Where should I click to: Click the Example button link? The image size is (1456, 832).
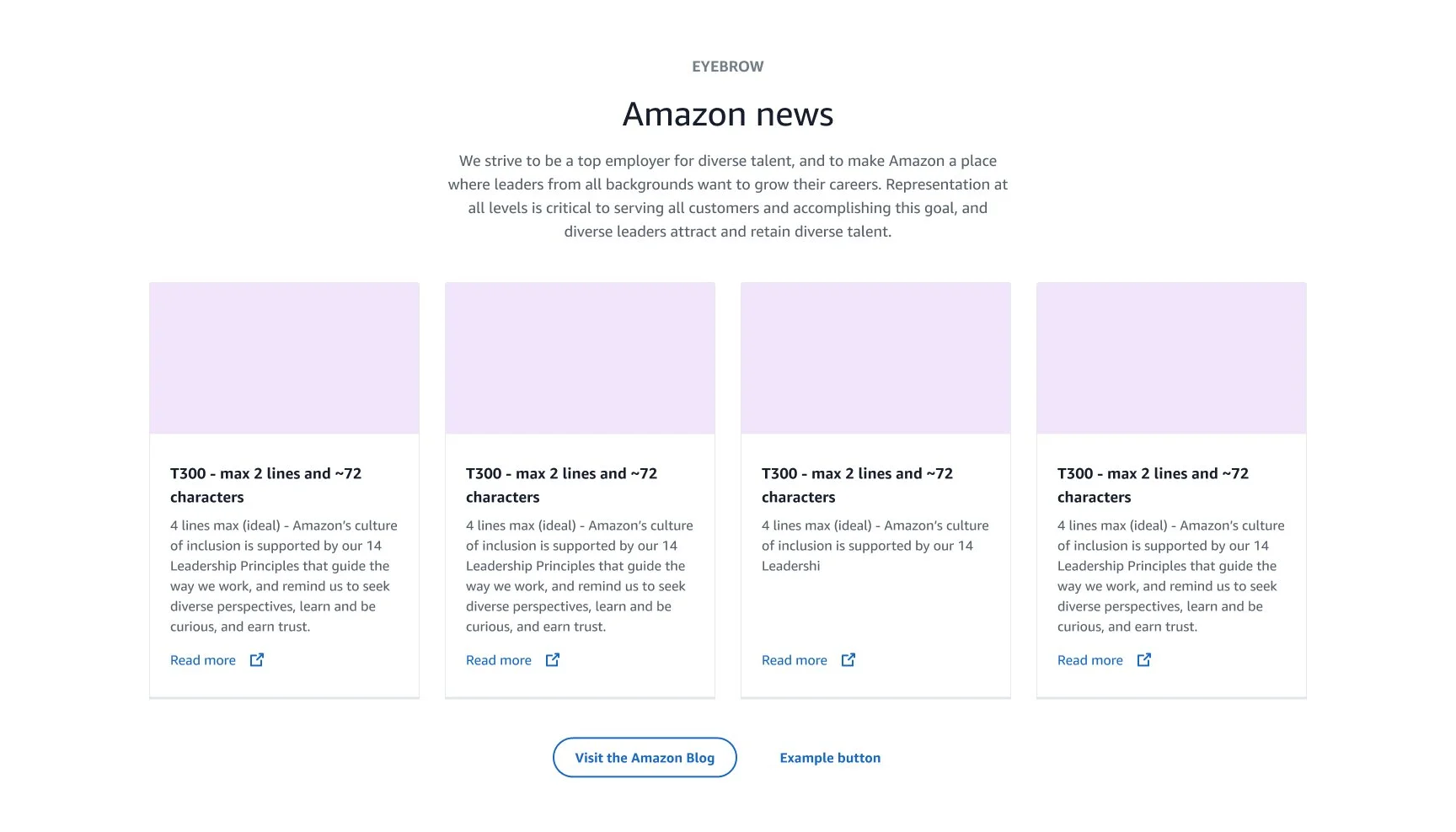click(x=830, y=758)
